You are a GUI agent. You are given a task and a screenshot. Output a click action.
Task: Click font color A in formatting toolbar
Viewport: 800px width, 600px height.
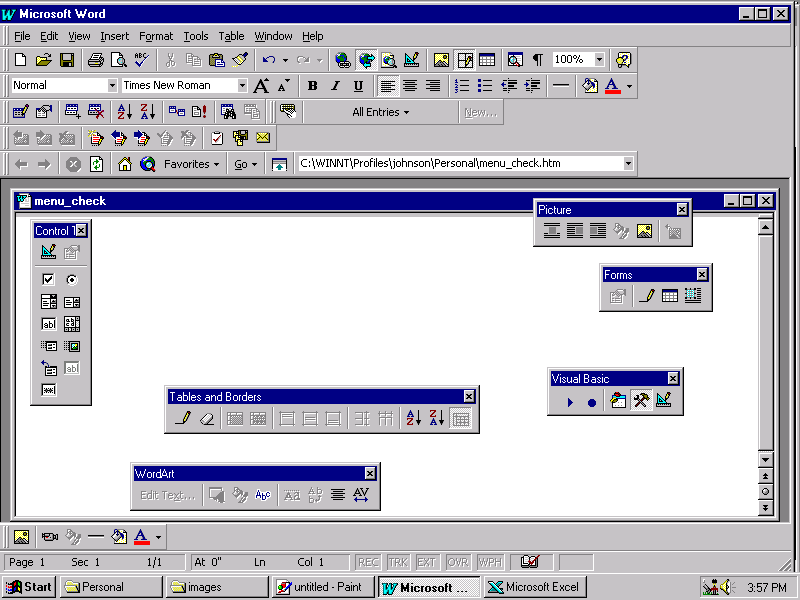pyautogui.click(x=612, y=86)
